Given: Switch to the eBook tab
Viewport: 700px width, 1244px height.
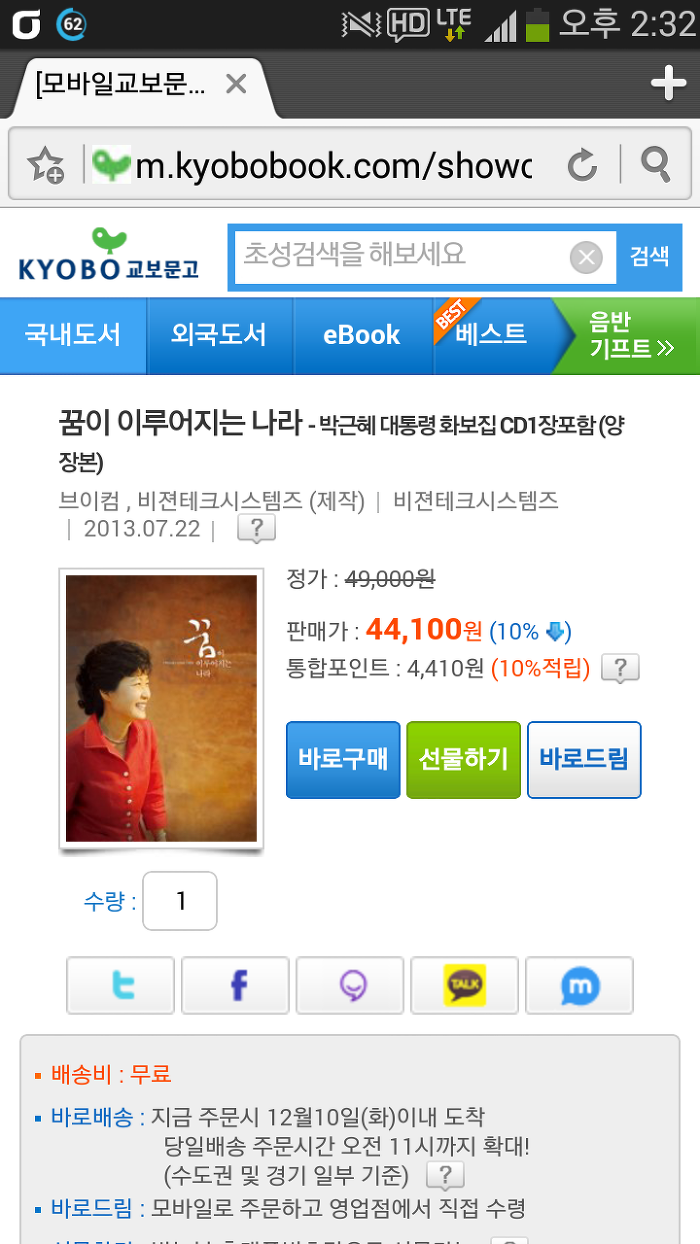Looking at the screenshot, I should pos(362,335).
